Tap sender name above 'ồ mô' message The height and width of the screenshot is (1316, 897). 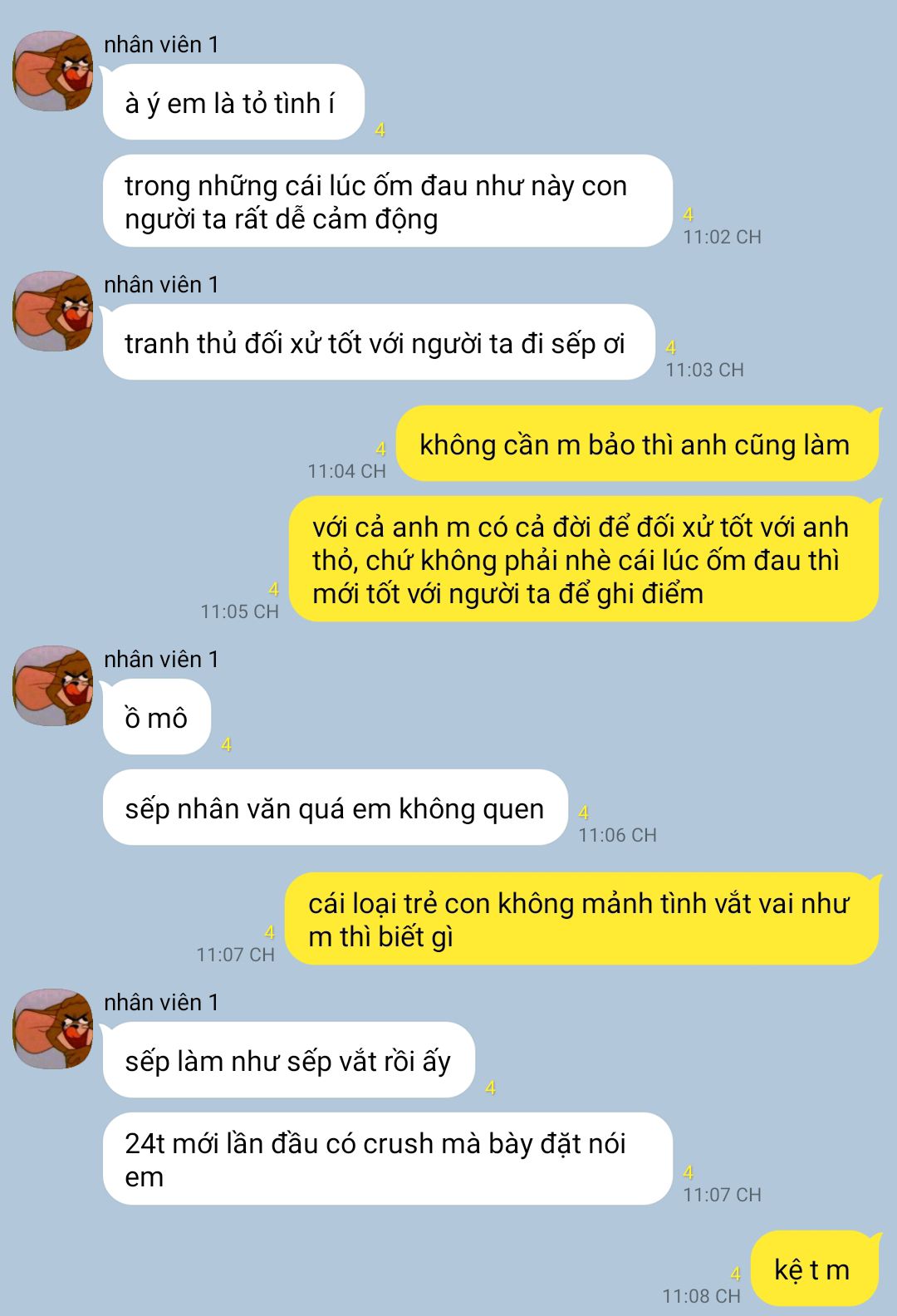(x=161, y=660)
